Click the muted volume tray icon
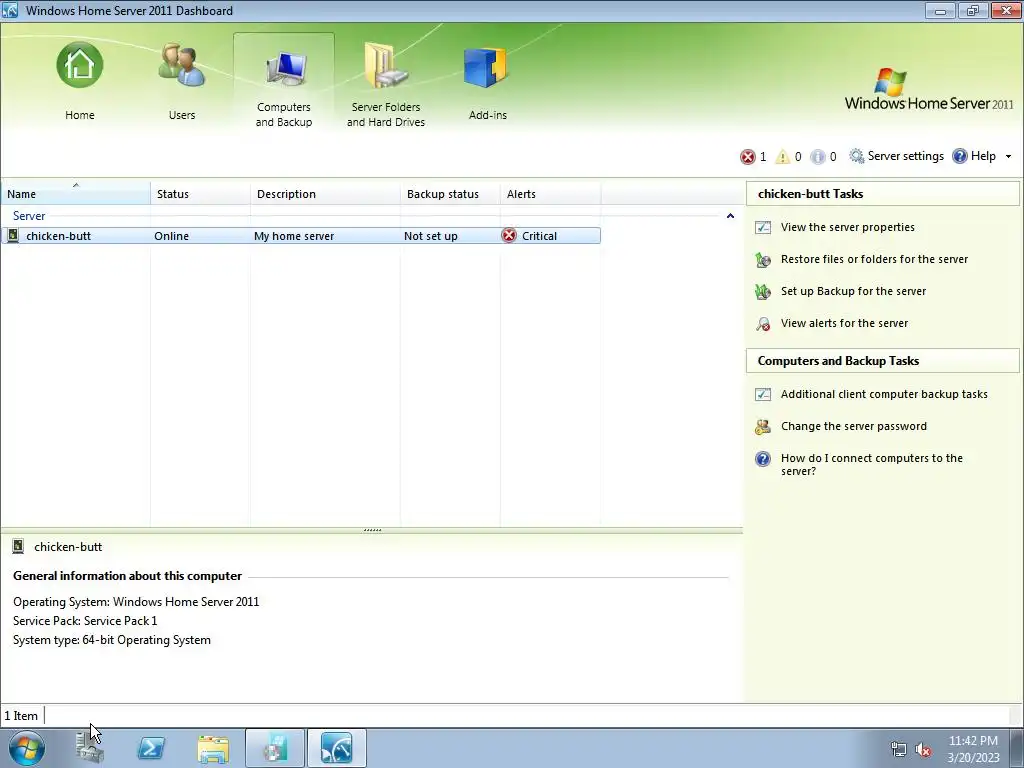Screen dimensions: 1024x768 coord(923,750)
